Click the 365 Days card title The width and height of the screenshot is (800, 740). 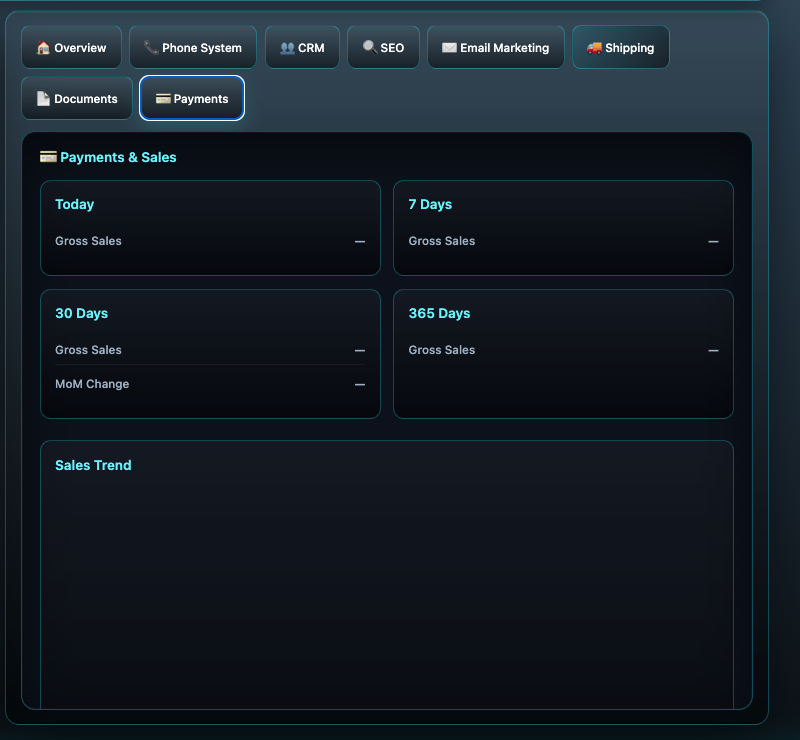click(439, 313)
